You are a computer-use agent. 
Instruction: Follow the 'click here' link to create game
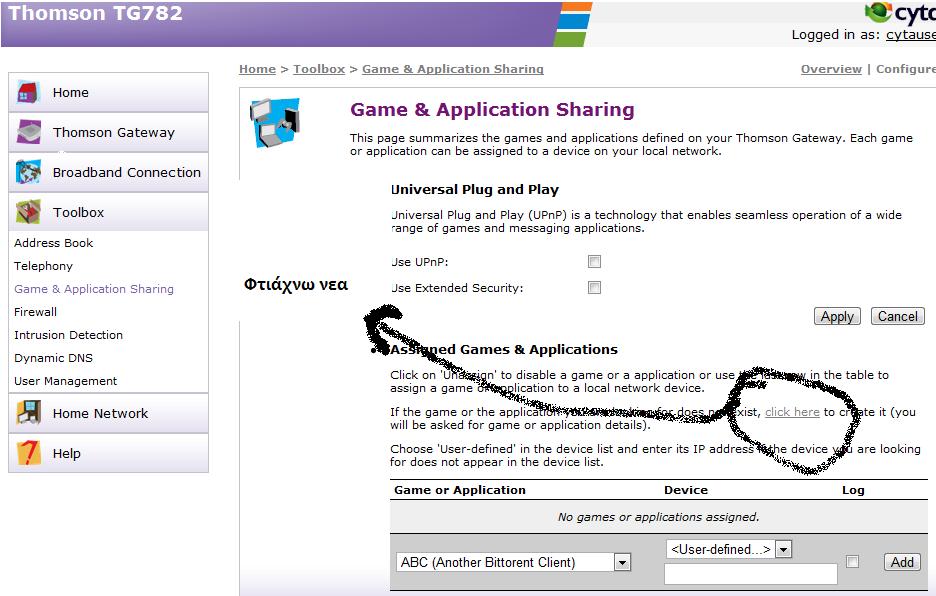click(792, 412)
